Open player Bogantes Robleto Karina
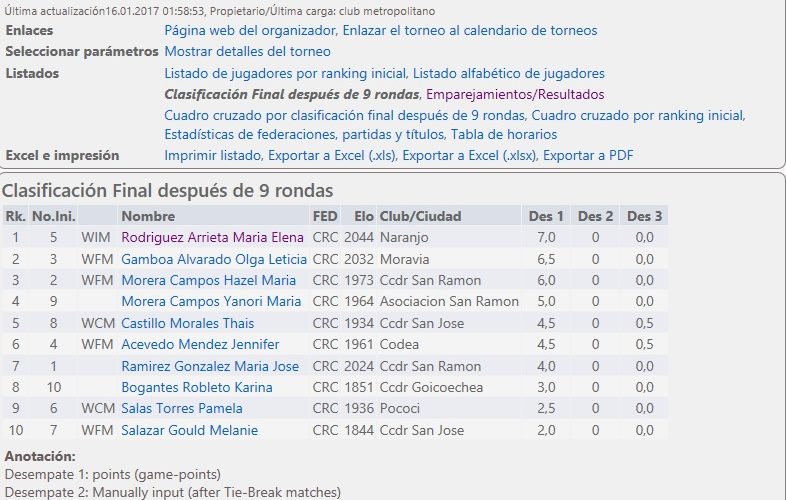The image size is (786, 500). 197,388
